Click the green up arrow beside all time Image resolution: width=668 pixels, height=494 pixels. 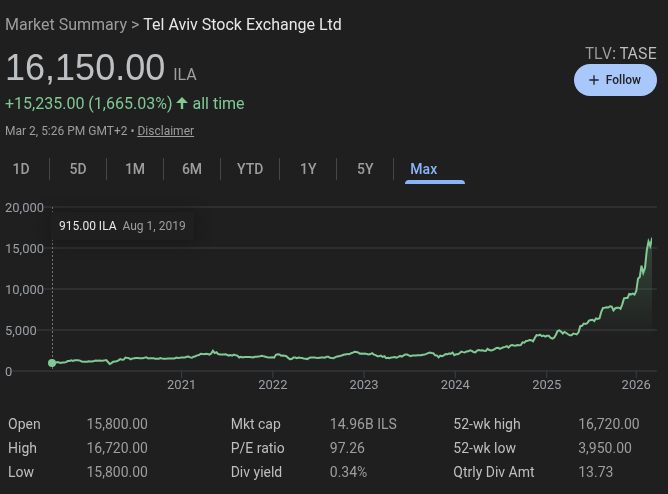(x=181, y=103)
